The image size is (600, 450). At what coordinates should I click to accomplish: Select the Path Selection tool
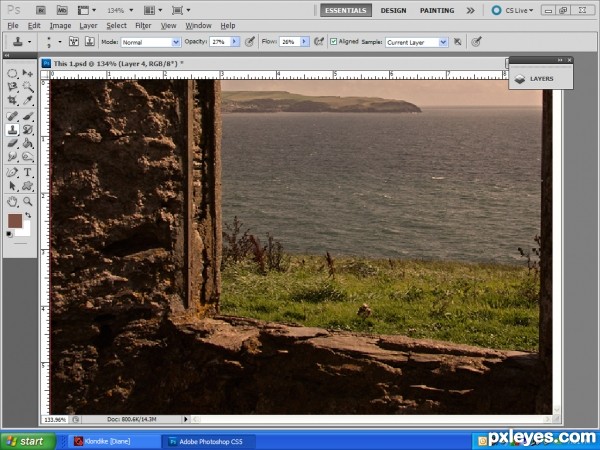pyautogui.click(x=12, y=186)
